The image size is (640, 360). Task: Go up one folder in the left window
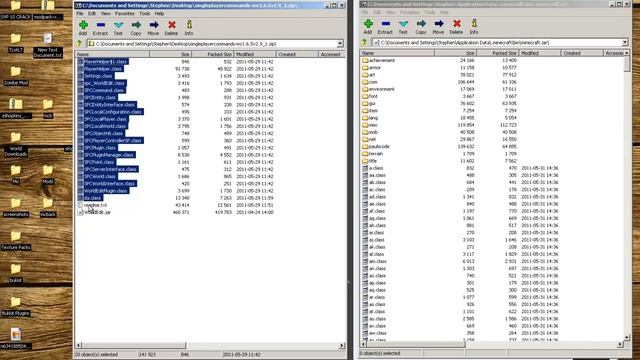80,44
